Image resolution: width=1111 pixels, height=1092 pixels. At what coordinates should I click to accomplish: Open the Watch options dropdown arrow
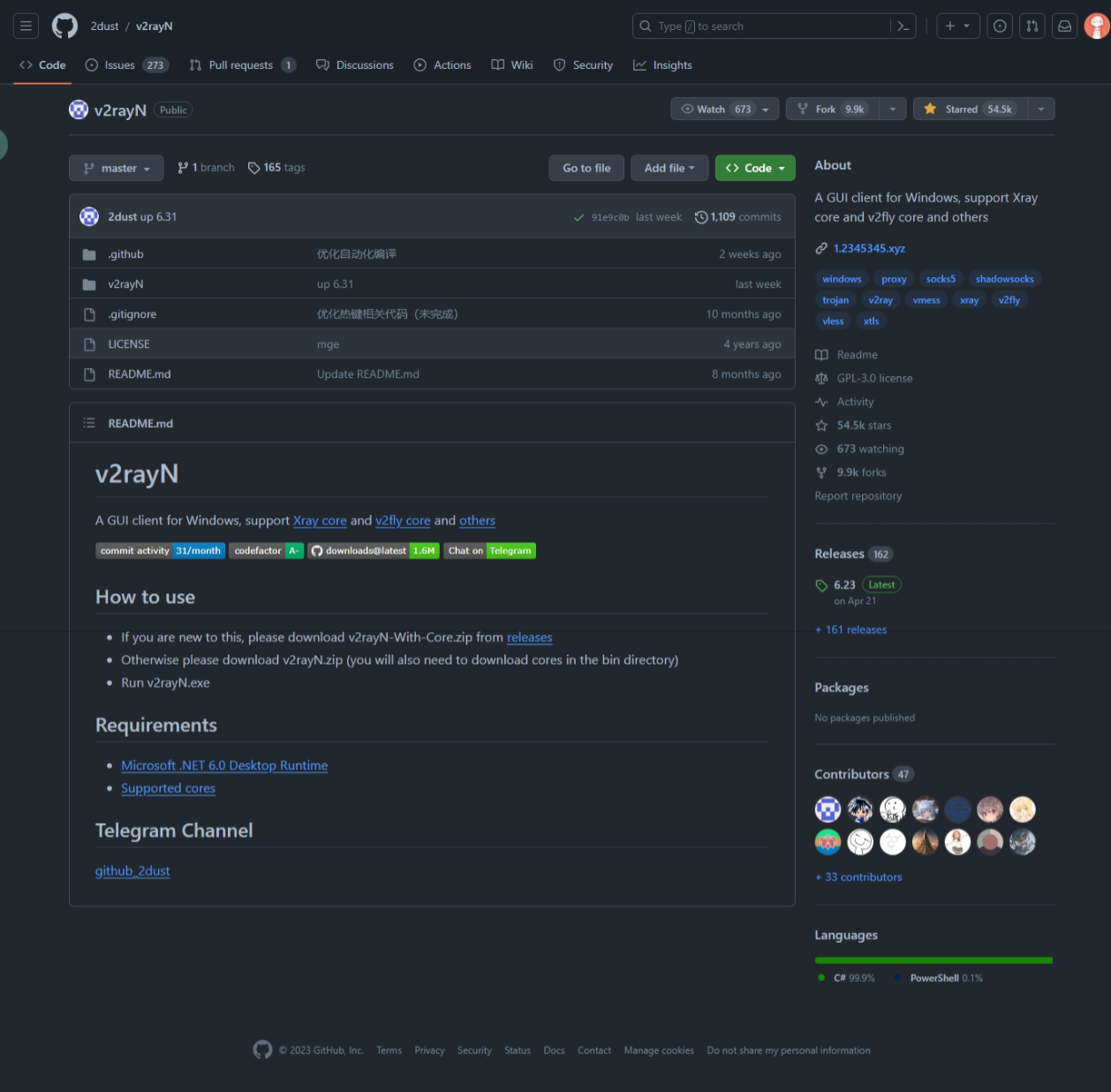coord(766,109)
